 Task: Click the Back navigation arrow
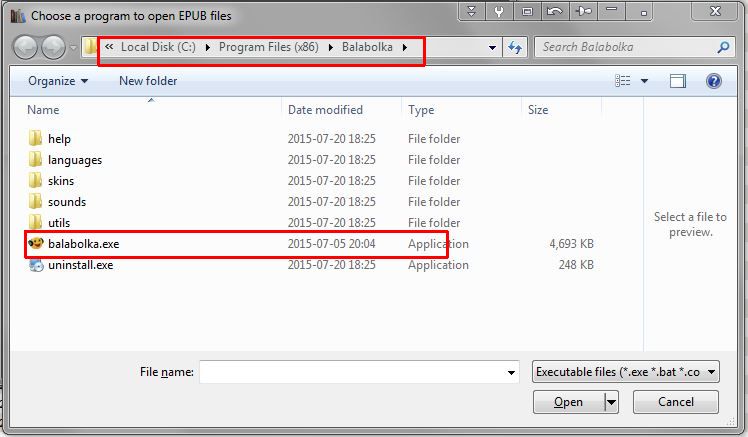[x=25, y=47]
